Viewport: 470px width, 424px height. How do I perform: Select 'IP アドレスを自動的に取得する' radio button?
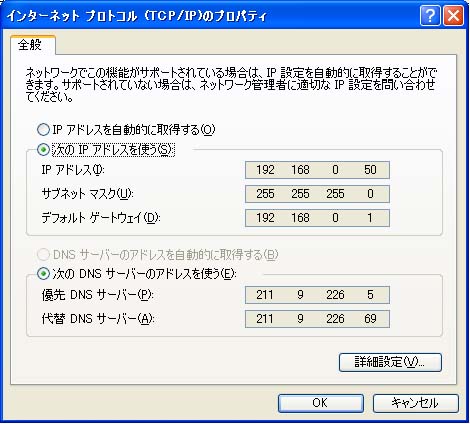(43, 130)
